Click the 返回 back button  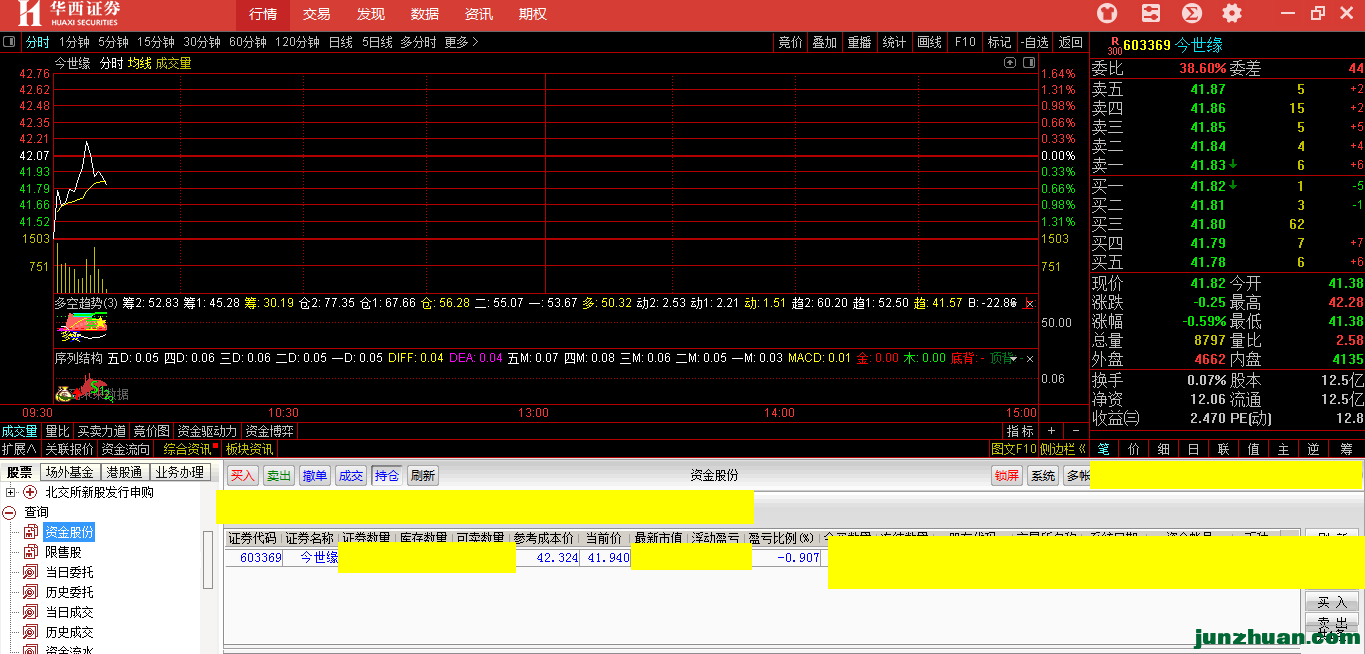[1071, 42]
